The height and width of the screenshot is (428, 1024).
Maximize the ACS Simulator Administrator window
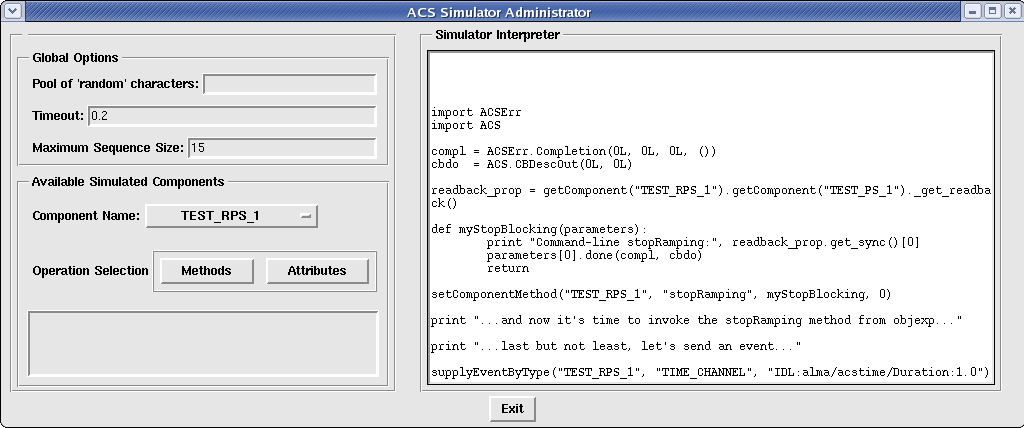(992, 12)
